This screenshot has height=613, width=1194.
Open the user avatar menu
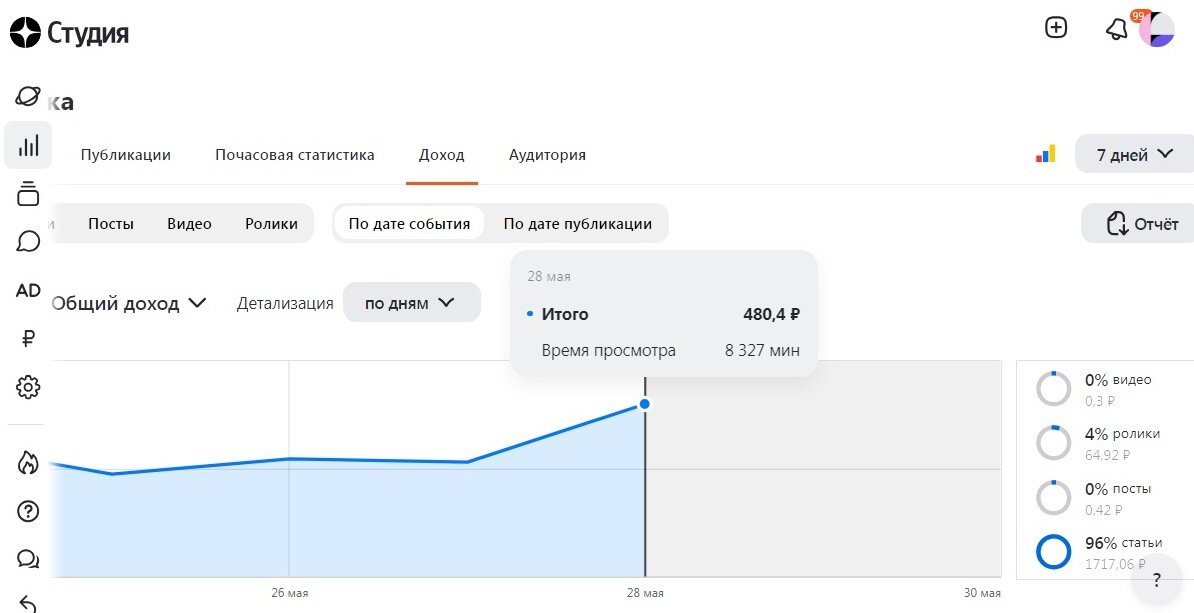[1157, 29]
